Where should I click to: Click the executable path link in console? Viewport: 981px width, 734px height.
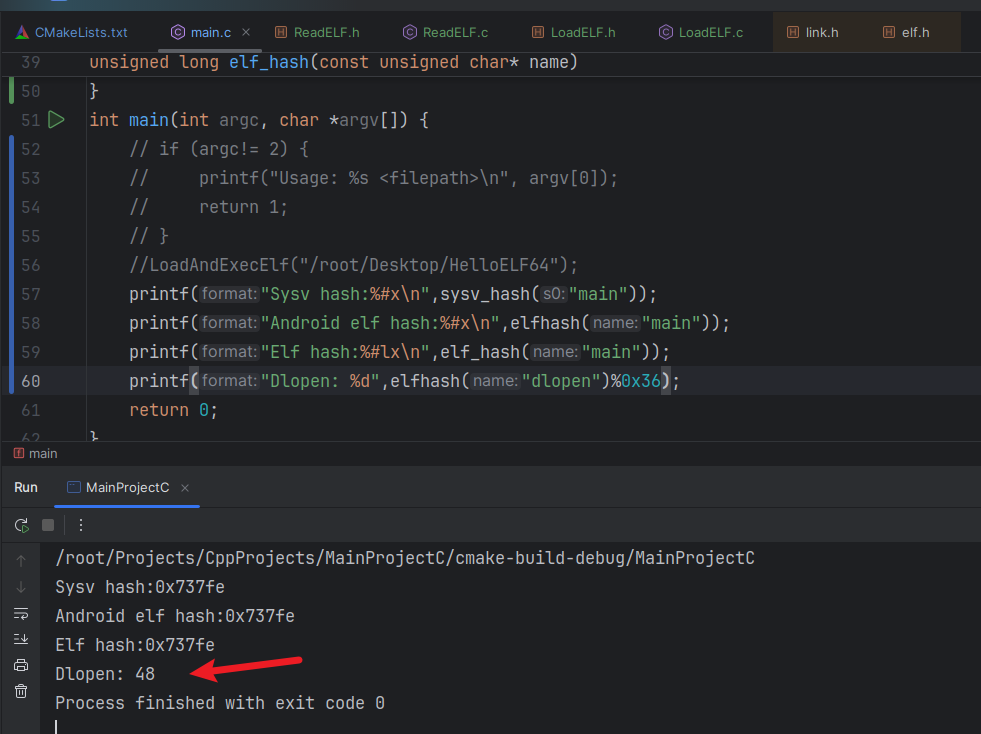(x=405, y=558)
